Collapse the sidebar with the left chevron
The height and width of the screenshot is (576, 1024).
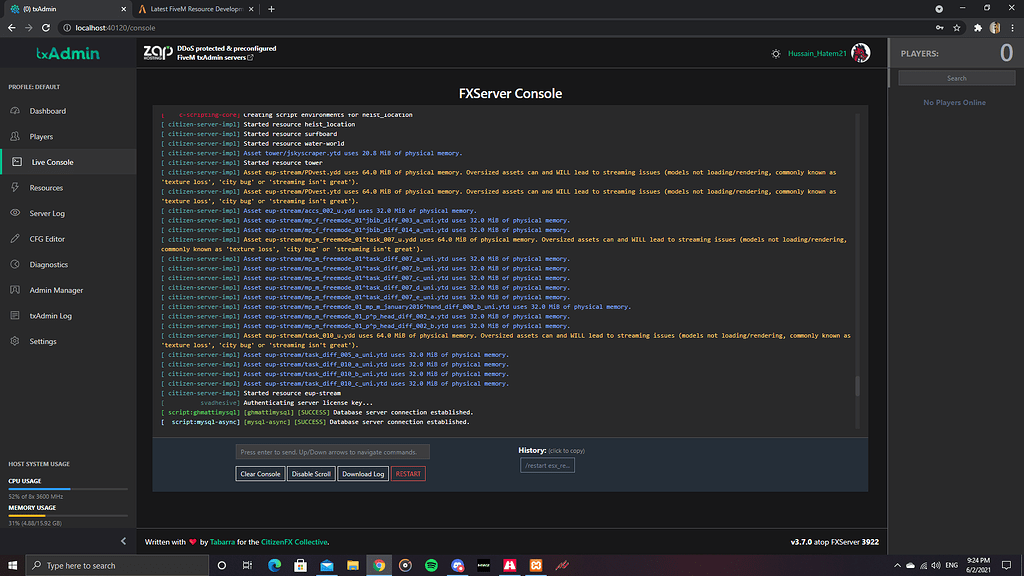pos(124,541)
